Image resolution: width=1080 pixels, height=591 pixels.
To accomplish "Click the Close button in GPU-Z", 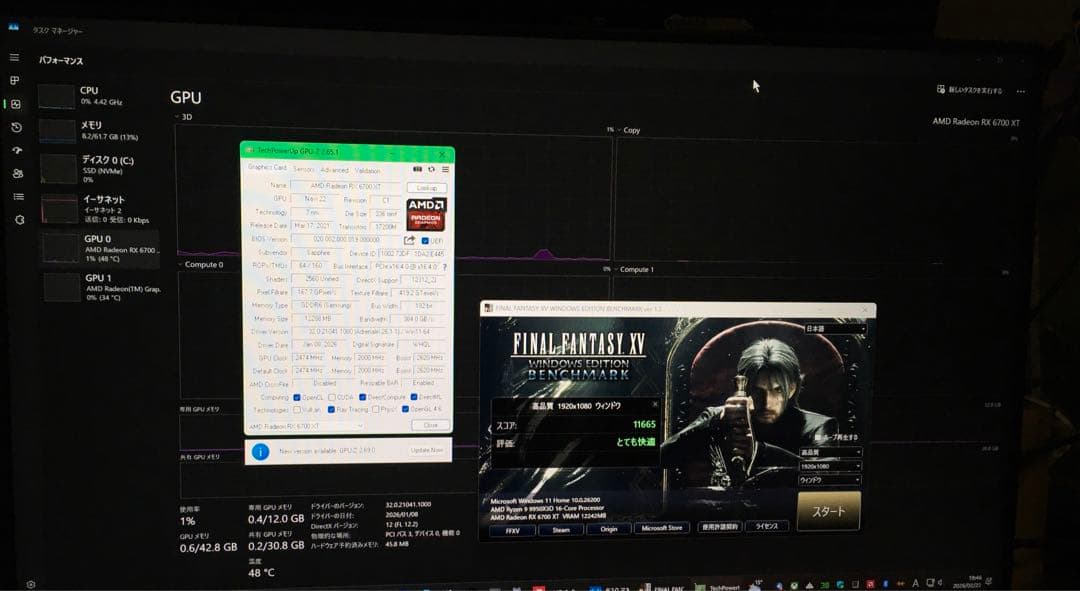I will click(430, 425).
